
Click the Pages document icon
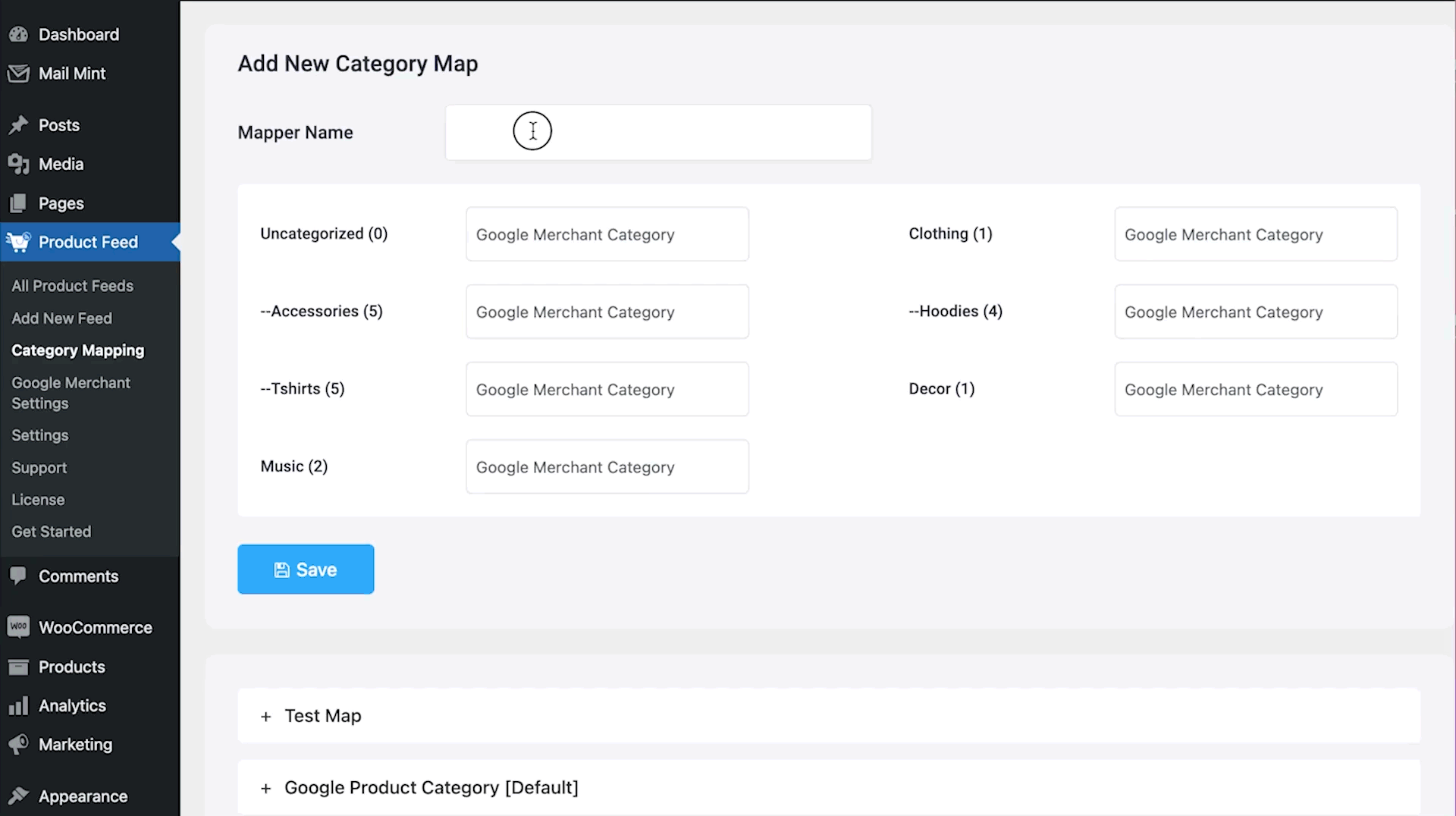tap(18, 203)
